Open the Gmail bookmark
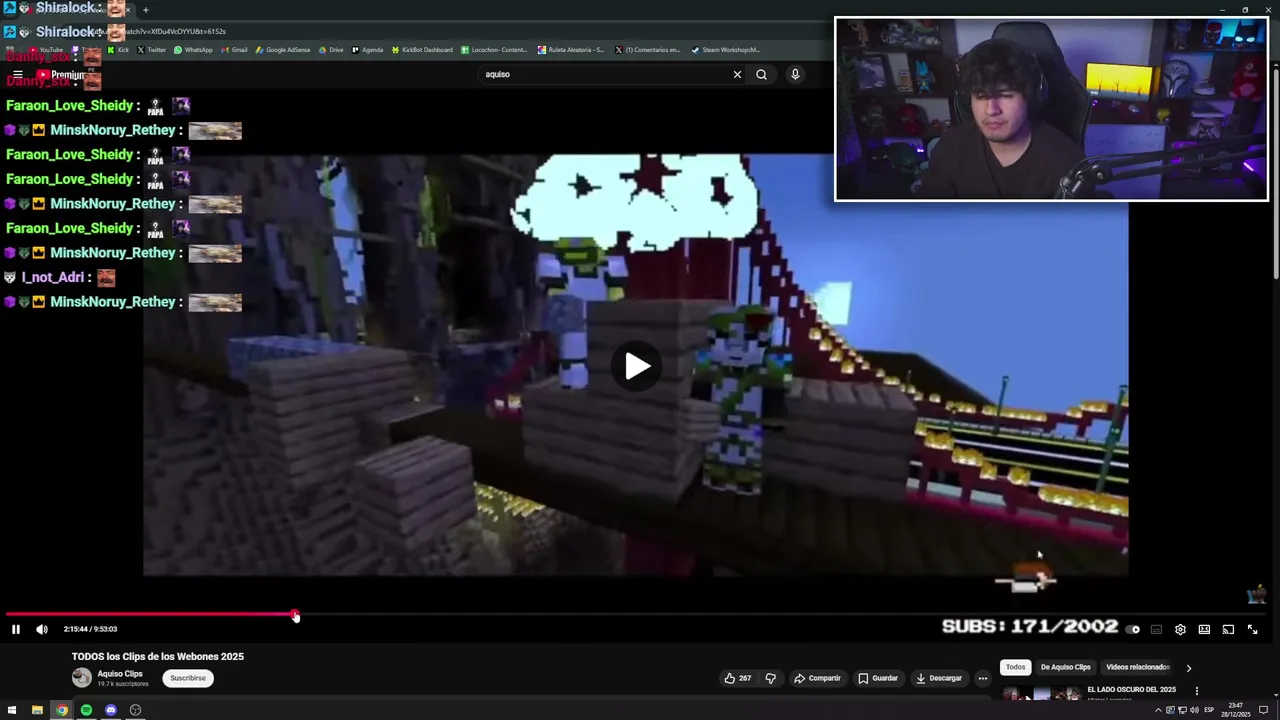Viewport: 1280px width, 720px height. click(x=234, y=49)
